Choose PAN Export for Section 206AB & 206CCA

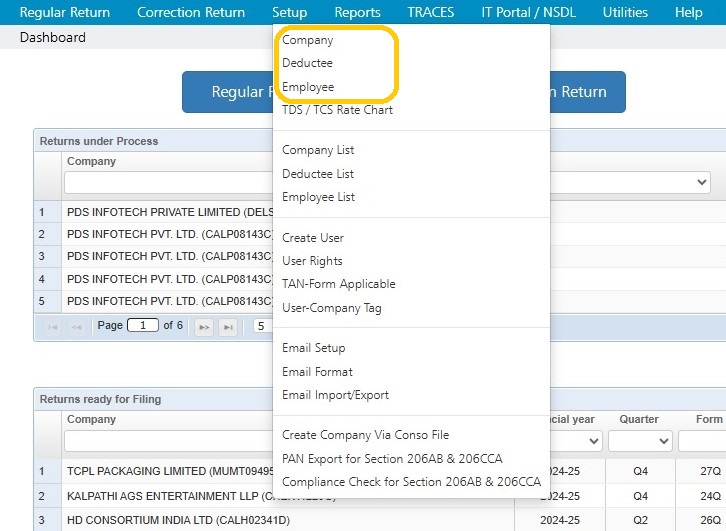coord(392,459)
